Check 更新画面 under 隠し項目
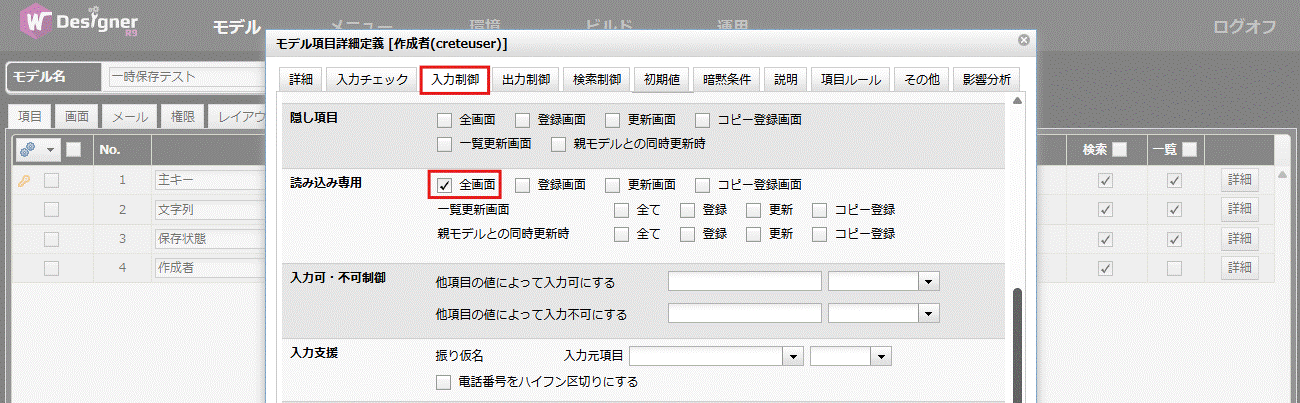 612,120
